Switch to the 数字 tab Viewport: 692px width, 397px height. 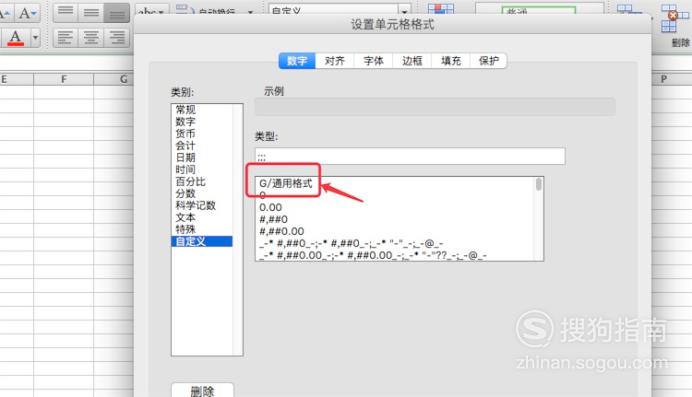coord(297,61)
